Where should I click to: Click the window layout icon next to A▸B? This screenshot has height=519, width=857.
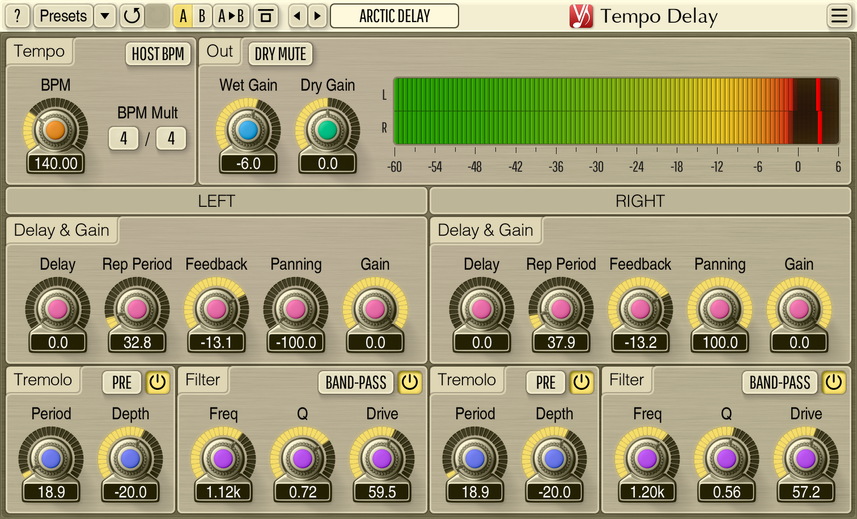pyautogui.click(x=265, y=16)
